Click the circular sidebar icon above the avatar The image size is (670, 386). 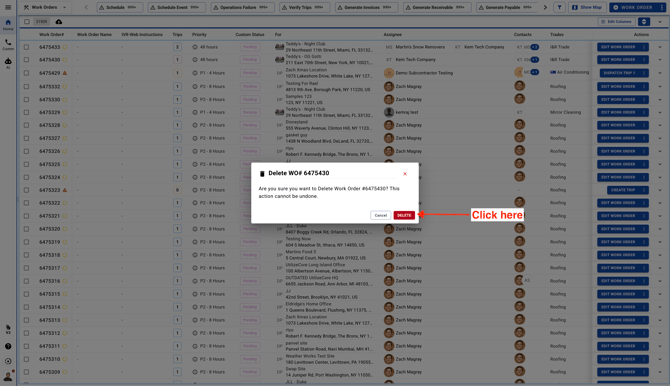click(x=8, y=361)
